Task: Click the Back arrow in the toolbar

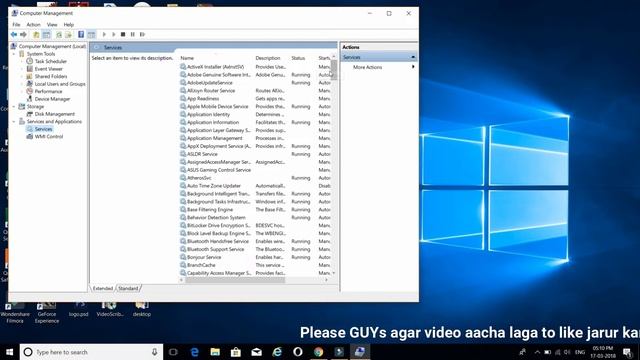Action: pyautogui.click(x=14, y=35)
